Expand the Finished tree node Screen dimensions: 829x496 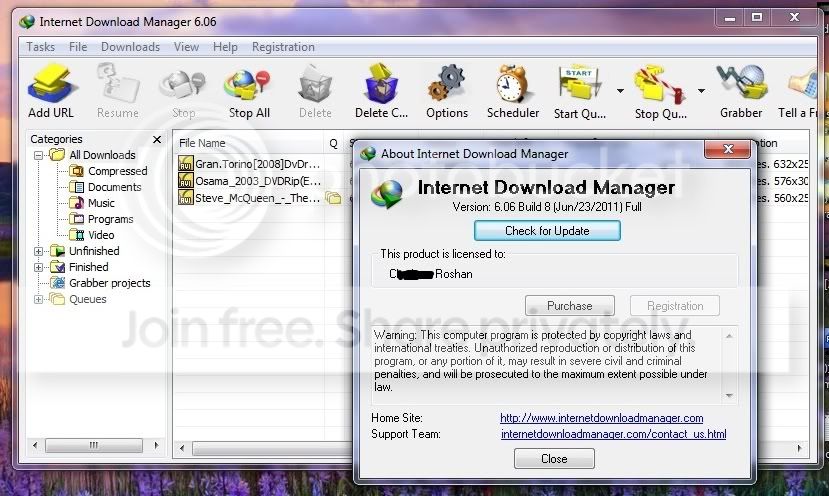coord(38,268)
